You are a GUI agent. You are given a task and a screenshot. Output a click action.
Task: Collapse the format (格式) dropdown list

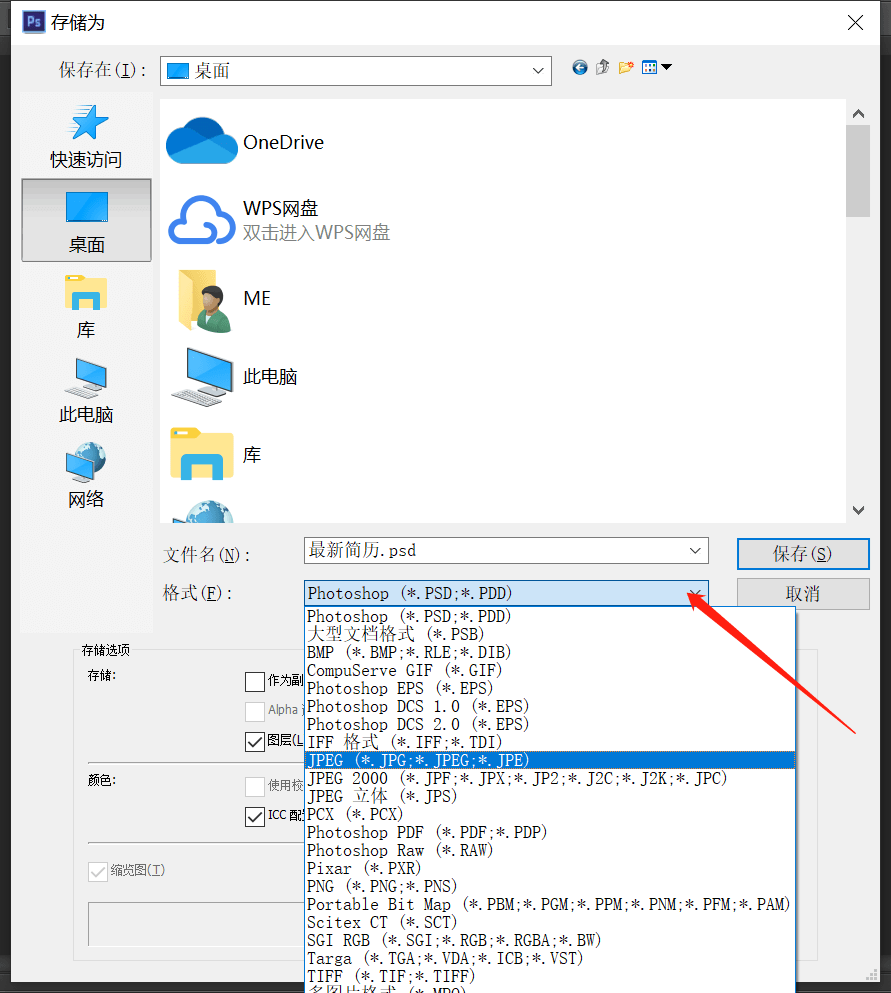(695, 593)
